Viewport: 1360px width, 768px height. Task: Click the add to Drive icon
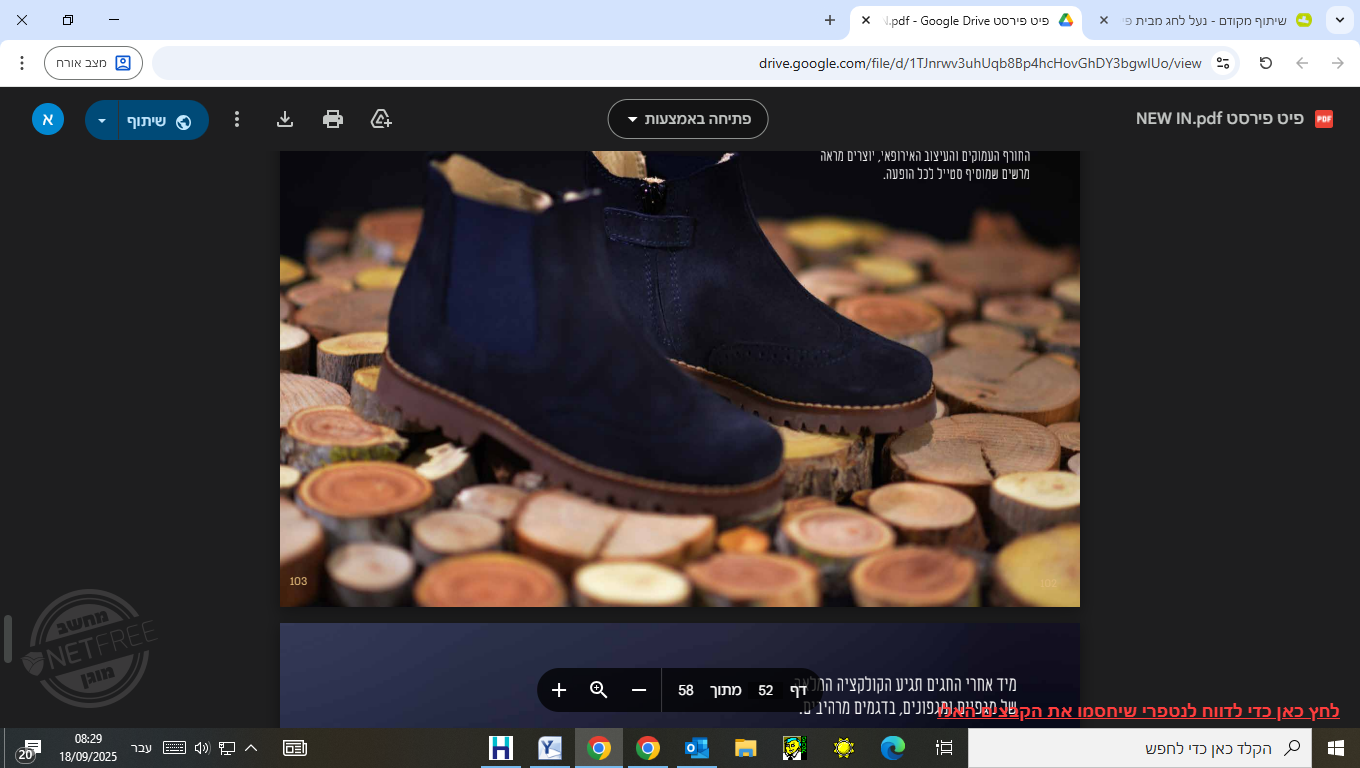[x=381, y=120]
